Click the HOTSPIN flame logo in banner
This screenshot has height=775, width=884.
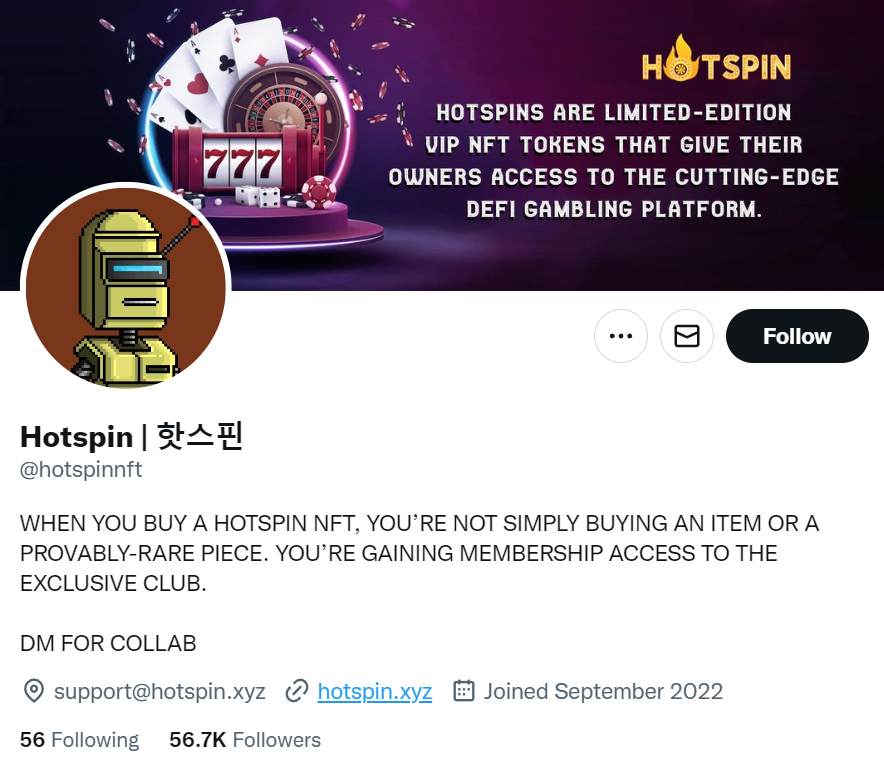(716, 59)
